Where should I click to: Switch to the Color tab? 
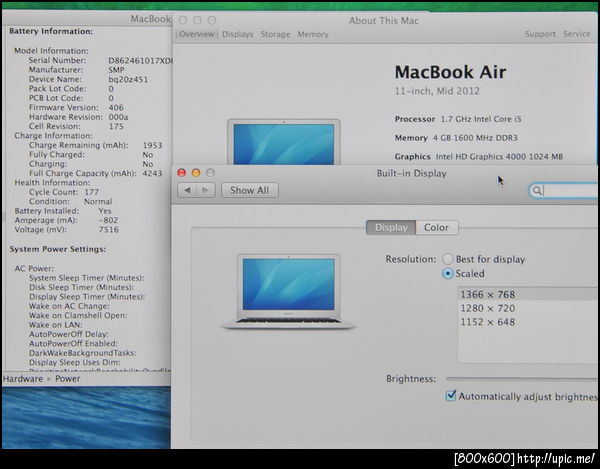click(437, 228)
